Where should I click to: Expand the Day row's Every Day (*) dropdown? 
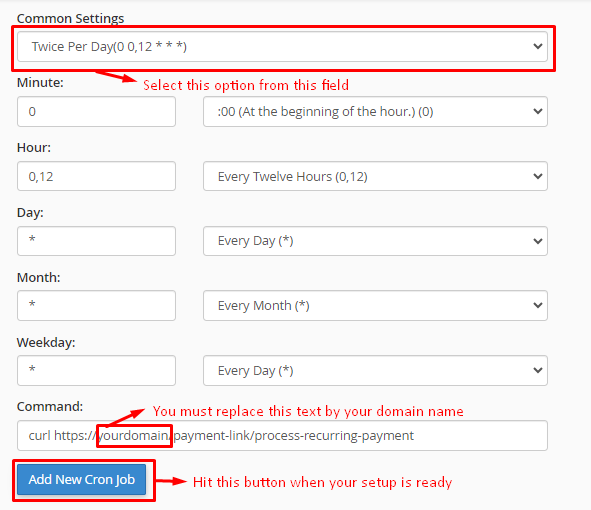click(x=375, y=241)
